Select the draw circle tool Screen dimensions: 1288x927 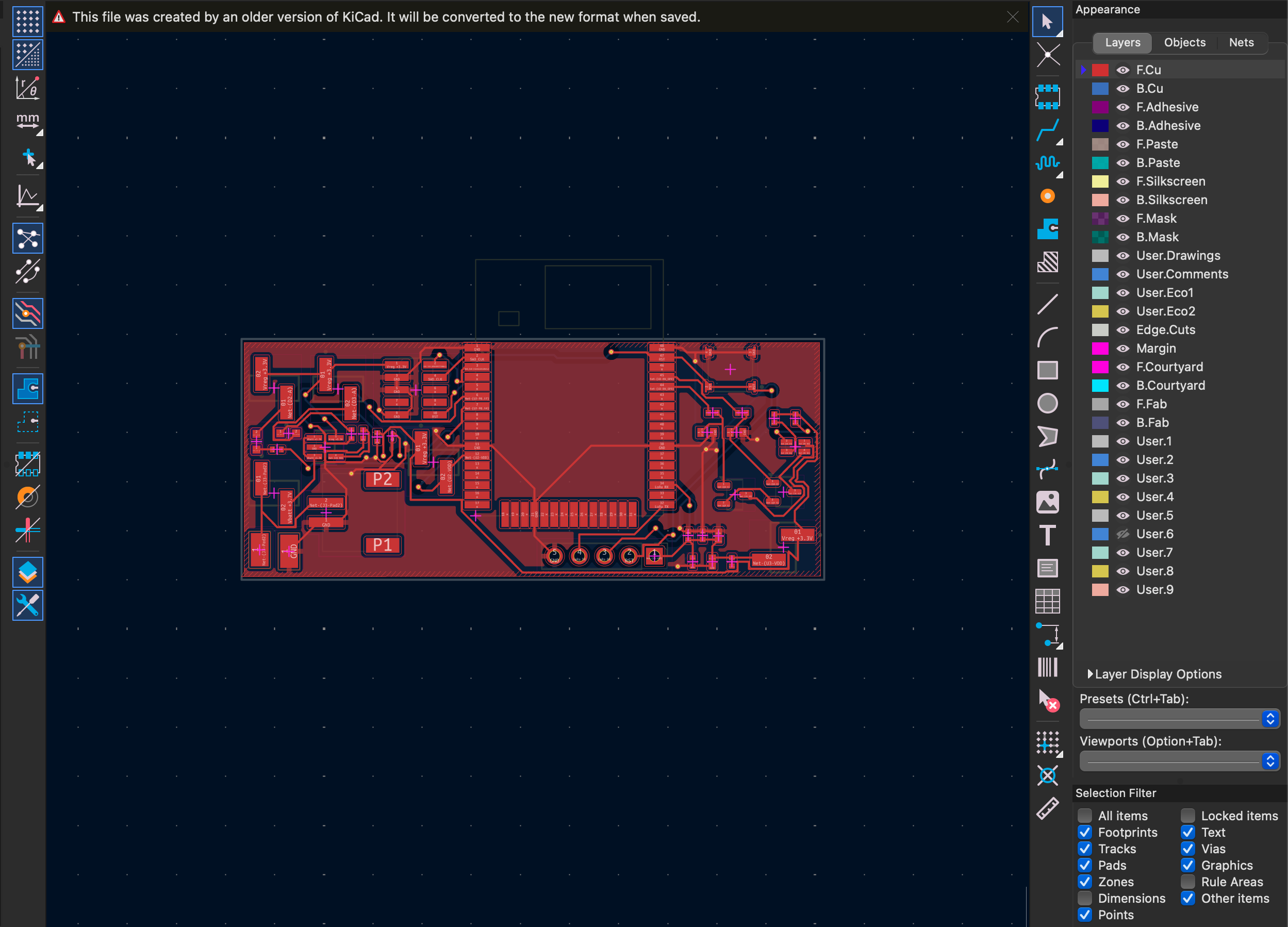click(1047, 403)
